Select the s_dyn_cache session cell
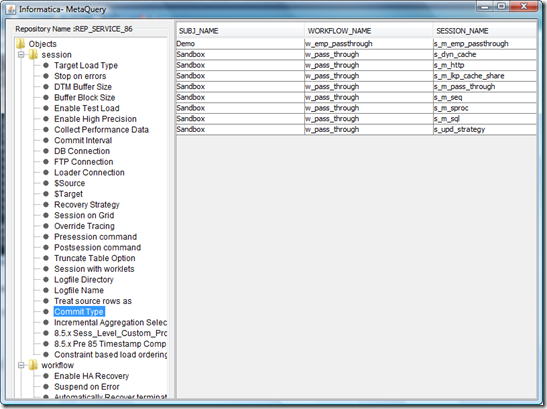 pos(485,54)
